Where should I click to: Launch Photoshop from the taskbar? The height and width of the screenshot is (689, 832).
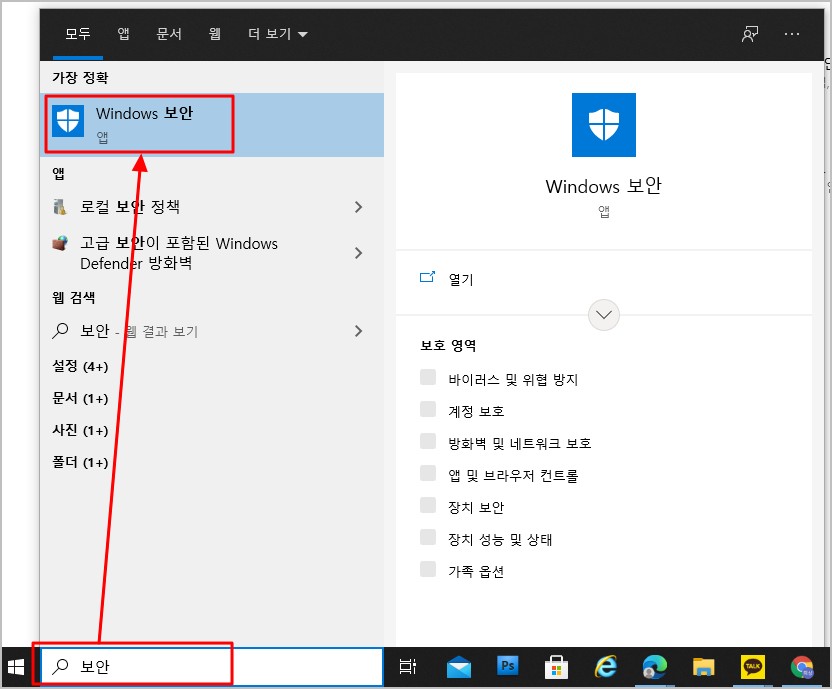point(507,666)
